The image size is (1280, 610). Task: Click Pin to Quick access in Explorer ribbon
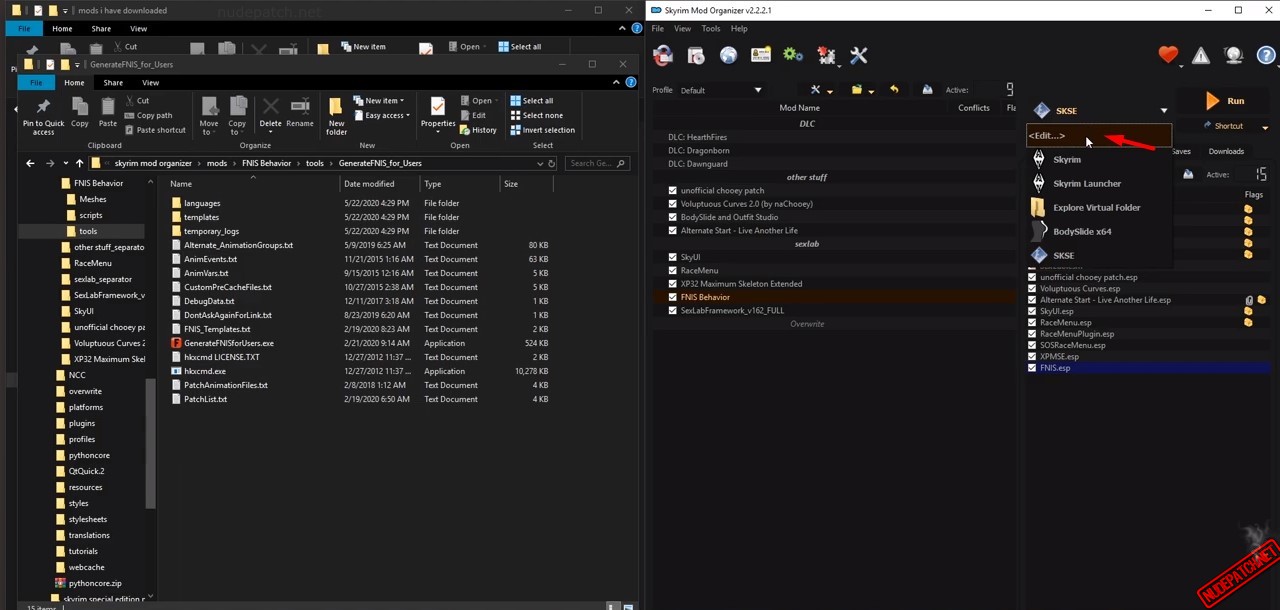pyautogui.click(x=43, y=116)
